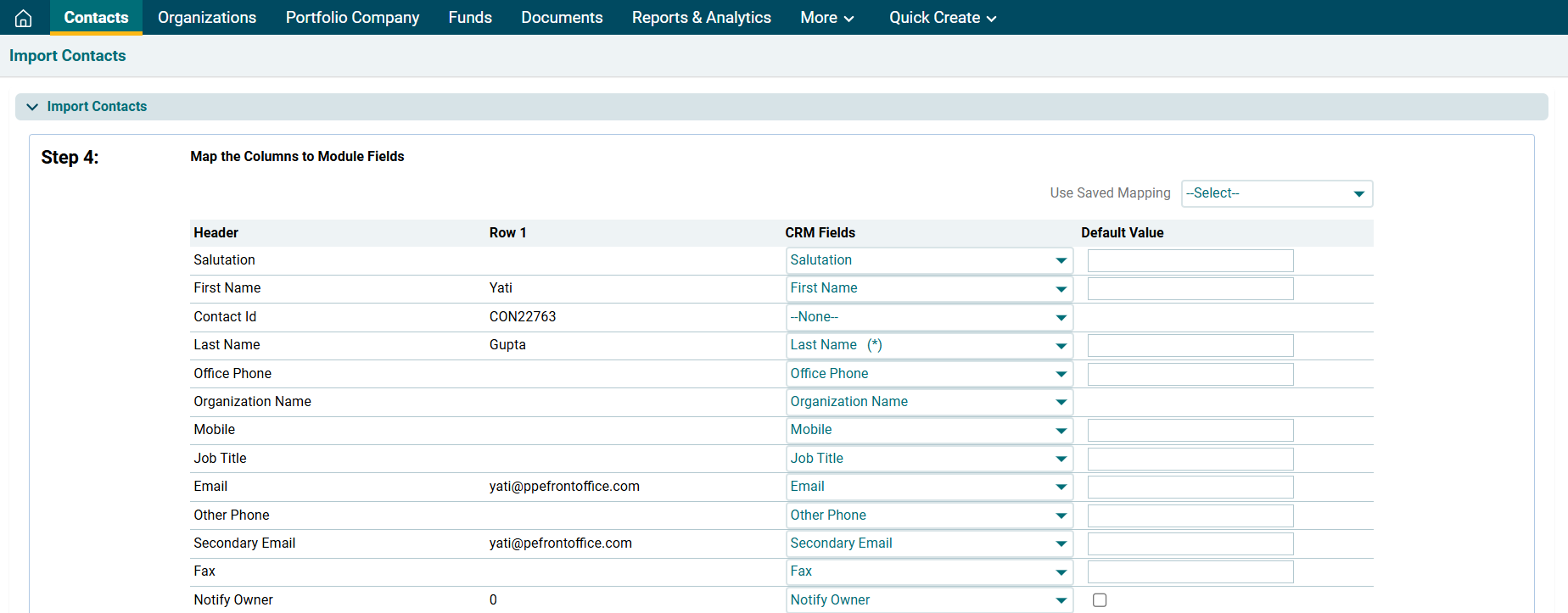Click the Import Contacts page title link
The width and height of the screenshot is (1568, 613).
pyautogui.click(x=68, y=56)
